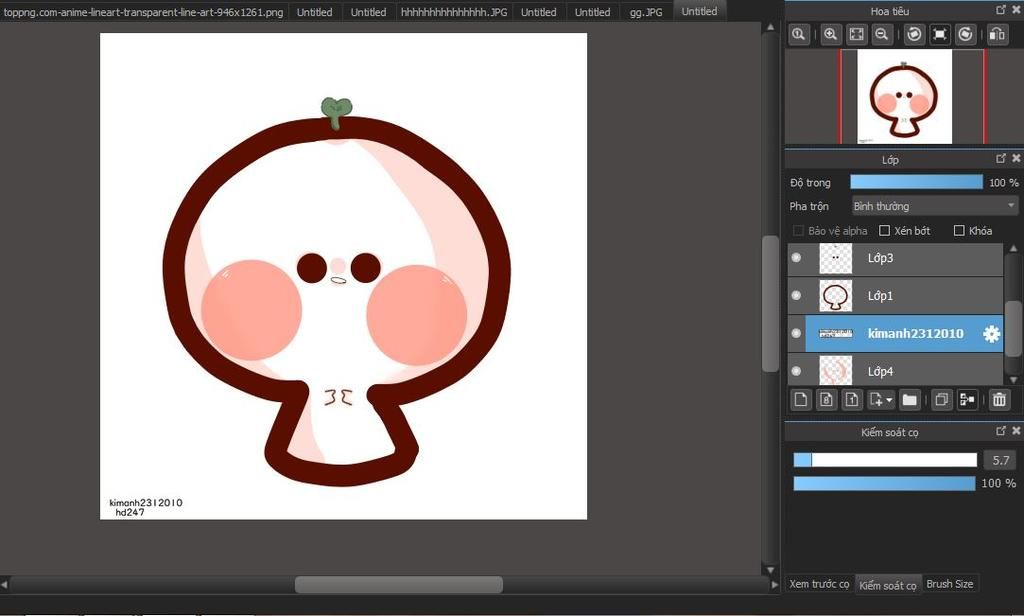1024x616 pixels.
Task: Flip the canvas view horizontally
Action: 997,35
